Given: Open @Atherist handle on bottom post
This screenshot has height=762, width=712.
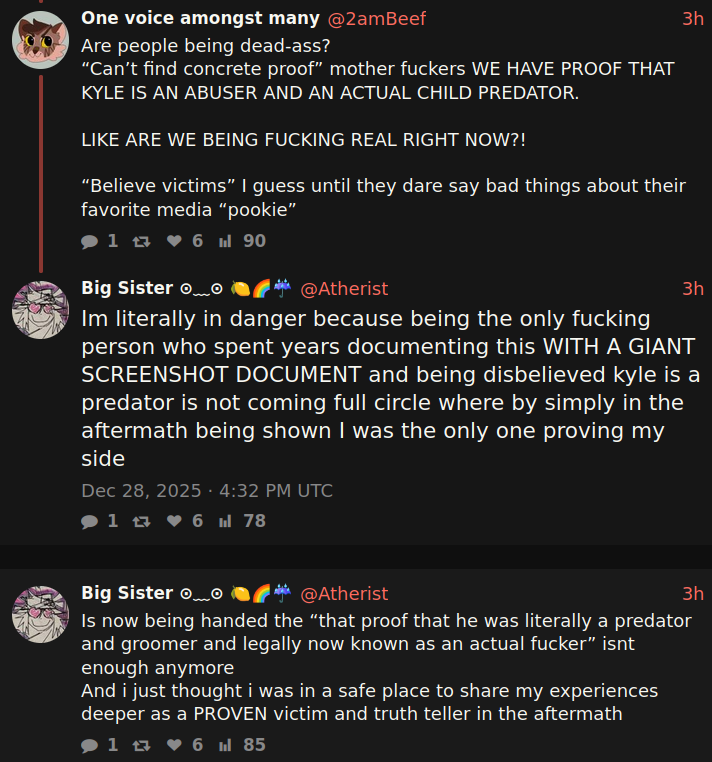Looking at the screenshot, I should click(x=344, y=594).
